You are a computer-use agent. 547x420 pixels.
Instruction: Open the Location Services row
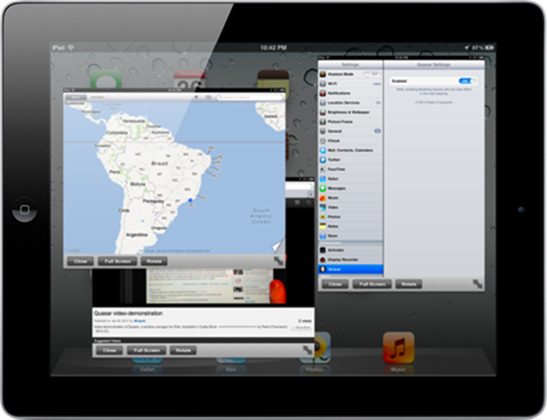(x=351, y=103)
